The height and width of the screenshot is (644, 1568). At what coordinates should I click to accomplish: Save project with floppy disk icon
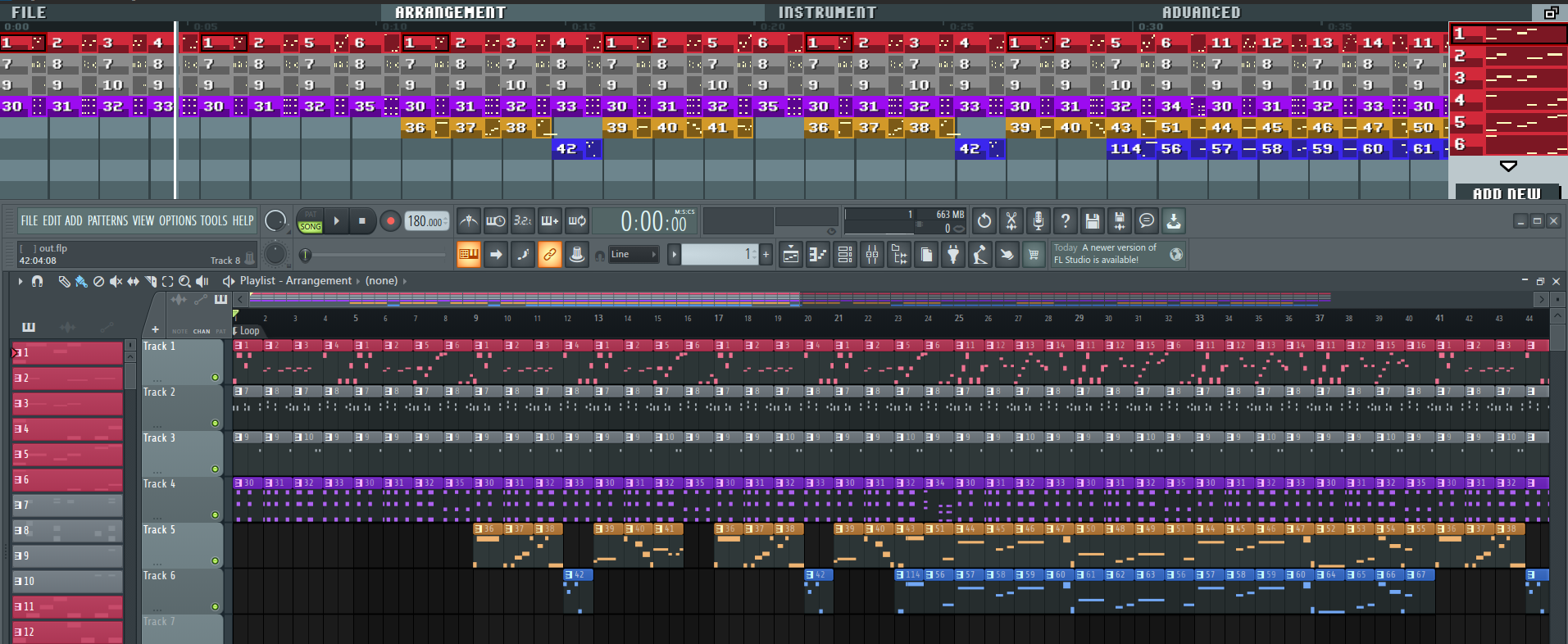(x=1093, y=220)
